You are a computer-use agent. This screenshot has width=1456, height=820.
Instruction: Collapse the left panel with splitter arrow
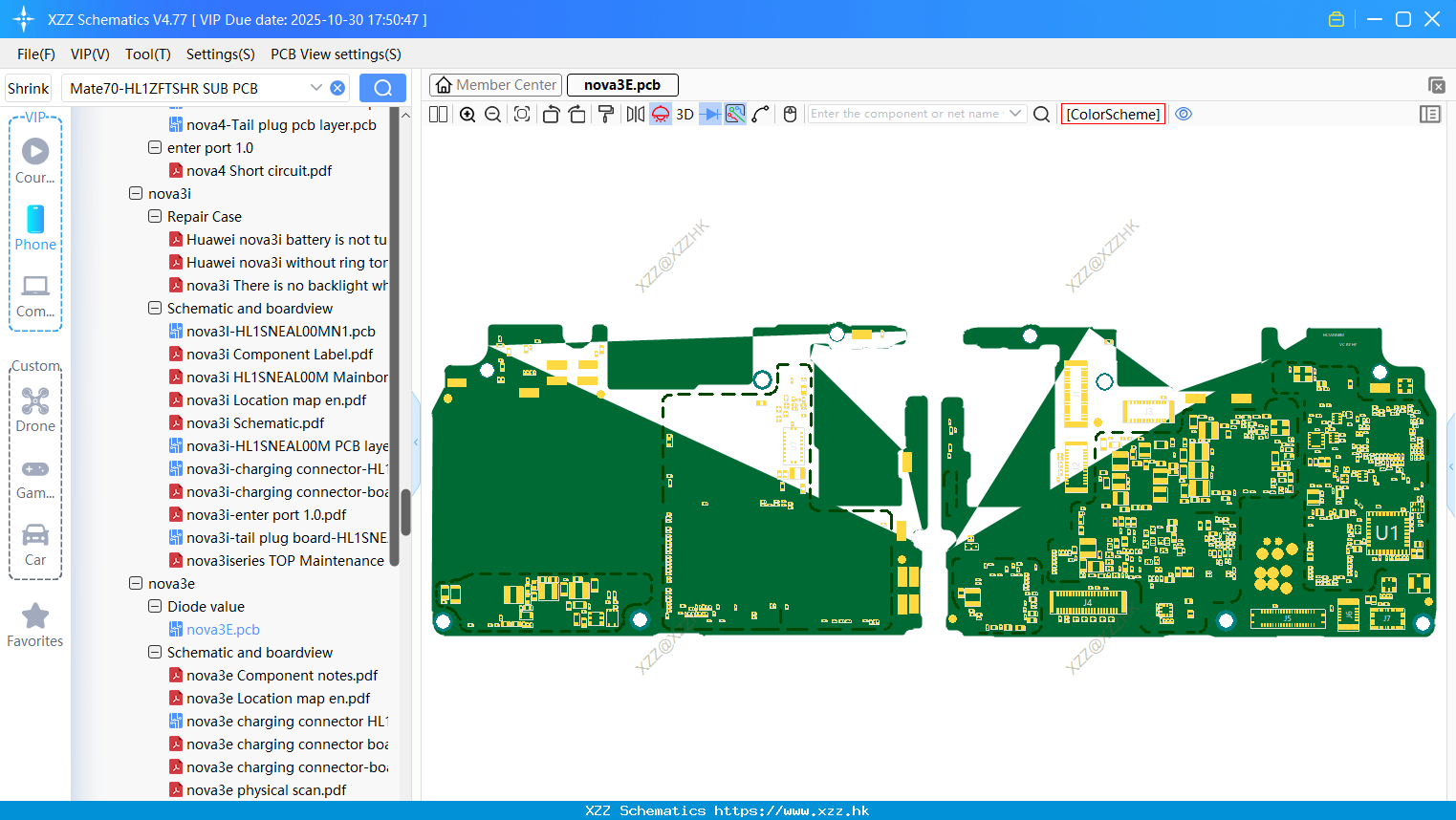[x=416, y=442]
